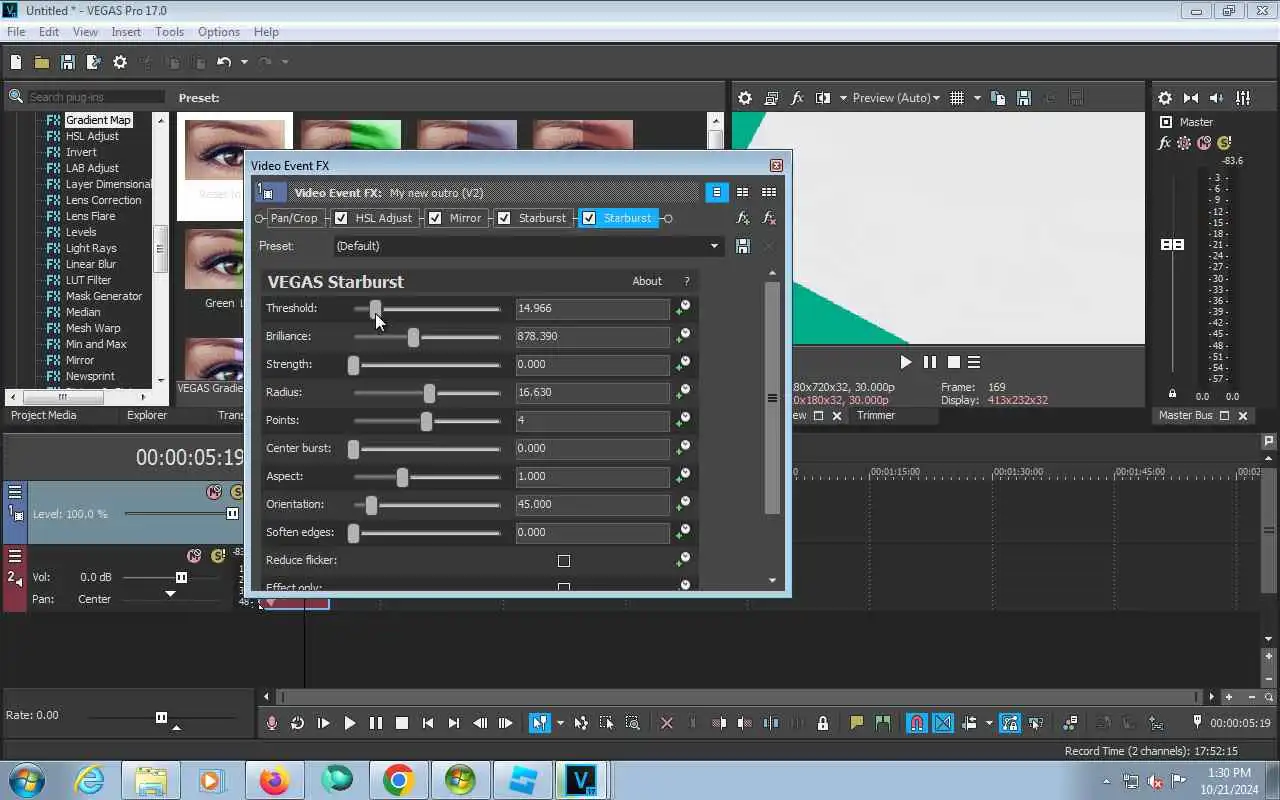Switch to the Project Media tab
Screen dimensions: 1280x800
[x=44, y=415]
